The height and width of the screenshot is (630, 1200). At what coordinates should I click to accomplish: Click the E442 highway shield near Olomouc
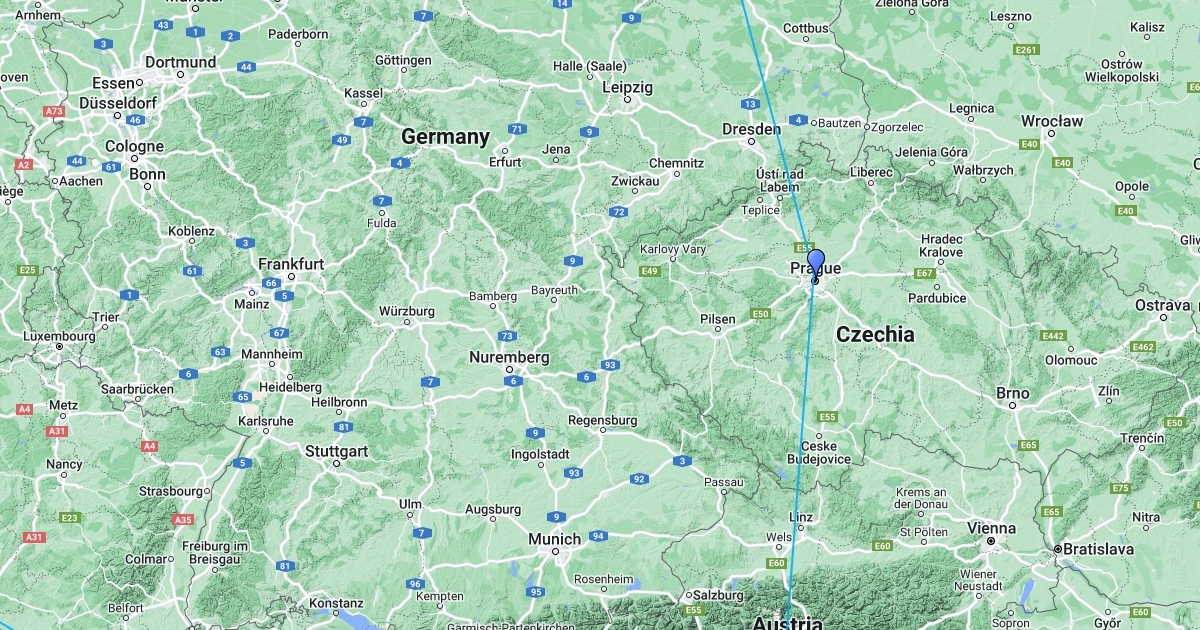tap(1053, 336)
